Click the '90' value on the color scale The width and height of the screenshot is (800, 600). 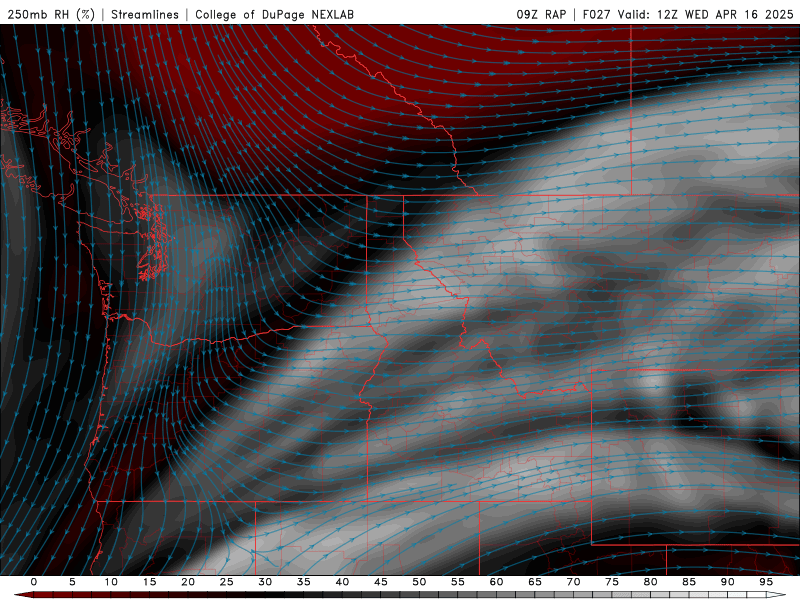[727, 582]
